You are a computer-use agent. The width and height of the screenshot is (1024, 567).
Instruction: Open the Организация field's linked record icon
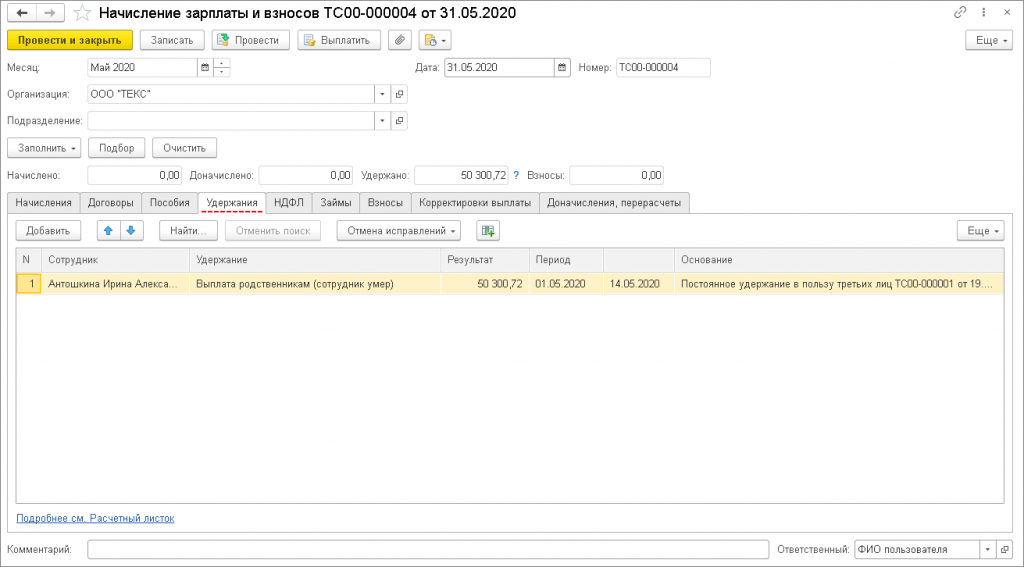(x=399, y=94)
